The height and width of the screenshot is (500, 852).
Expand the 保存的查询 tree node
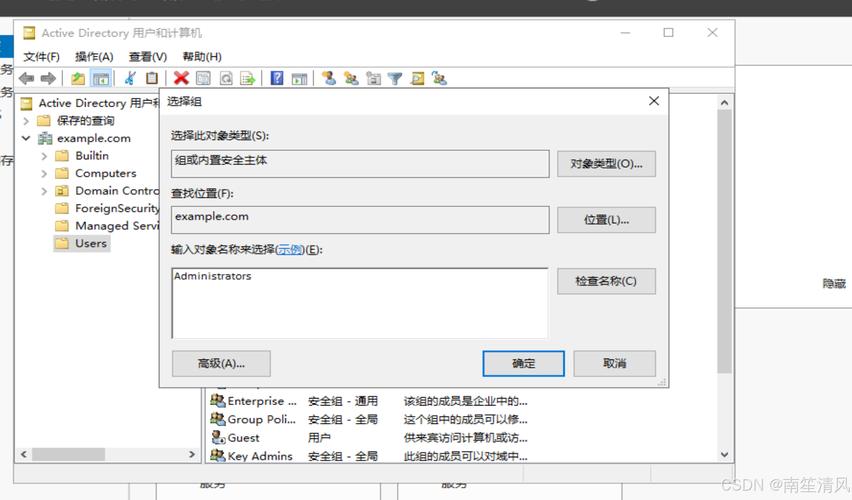tap(26, 121)
